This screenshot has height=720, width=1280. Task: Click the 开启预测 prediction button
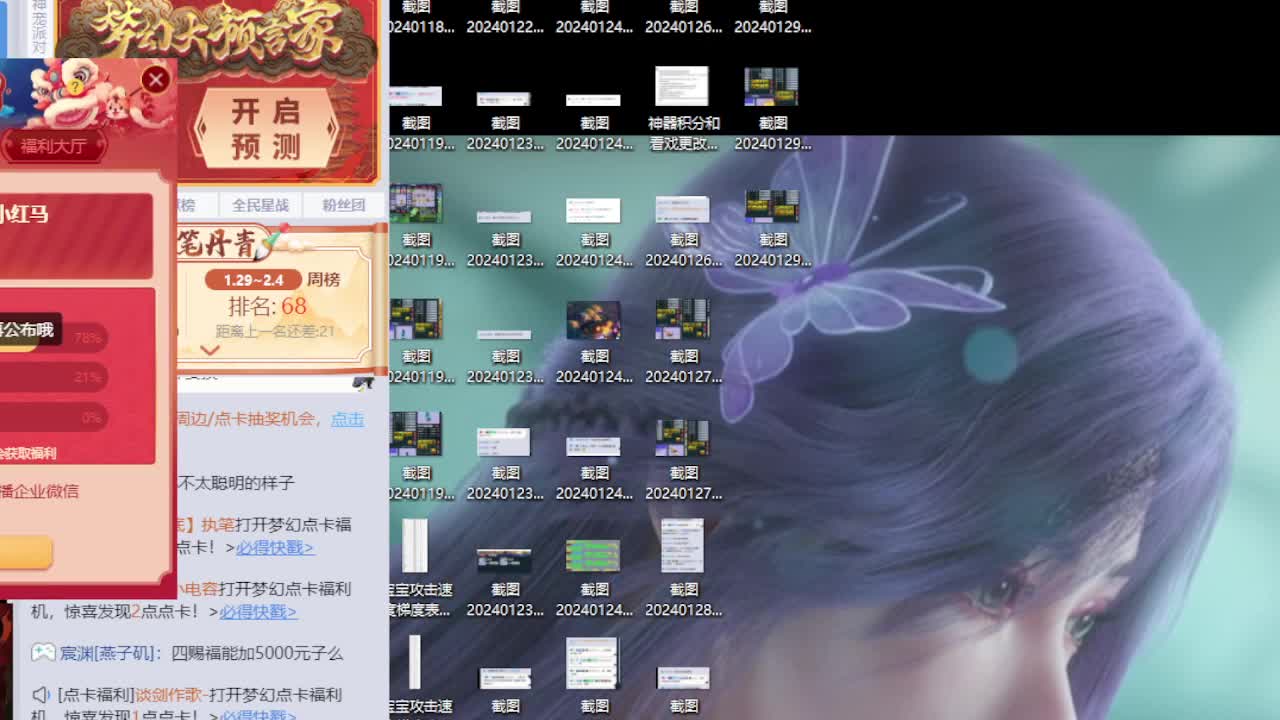click(266, 129)
